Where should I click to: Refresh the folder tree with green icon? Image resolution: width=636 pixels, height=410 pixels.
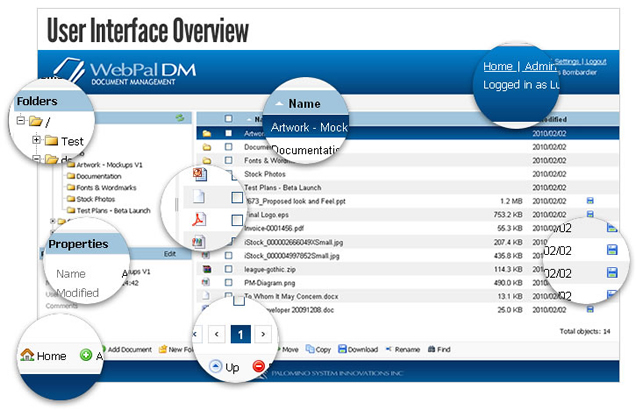tap(180, 118)
